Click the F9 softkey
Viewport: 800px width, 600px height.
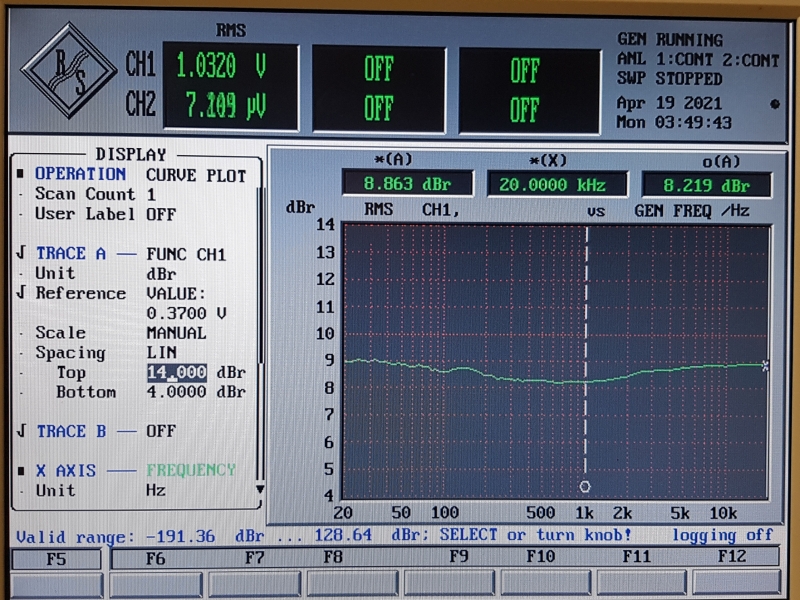coord(459,556)
